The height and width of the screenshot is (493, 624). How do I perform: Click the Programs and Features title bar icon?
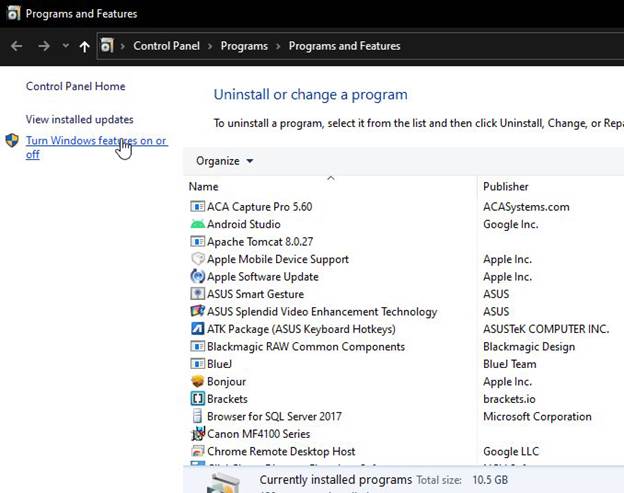13,13
